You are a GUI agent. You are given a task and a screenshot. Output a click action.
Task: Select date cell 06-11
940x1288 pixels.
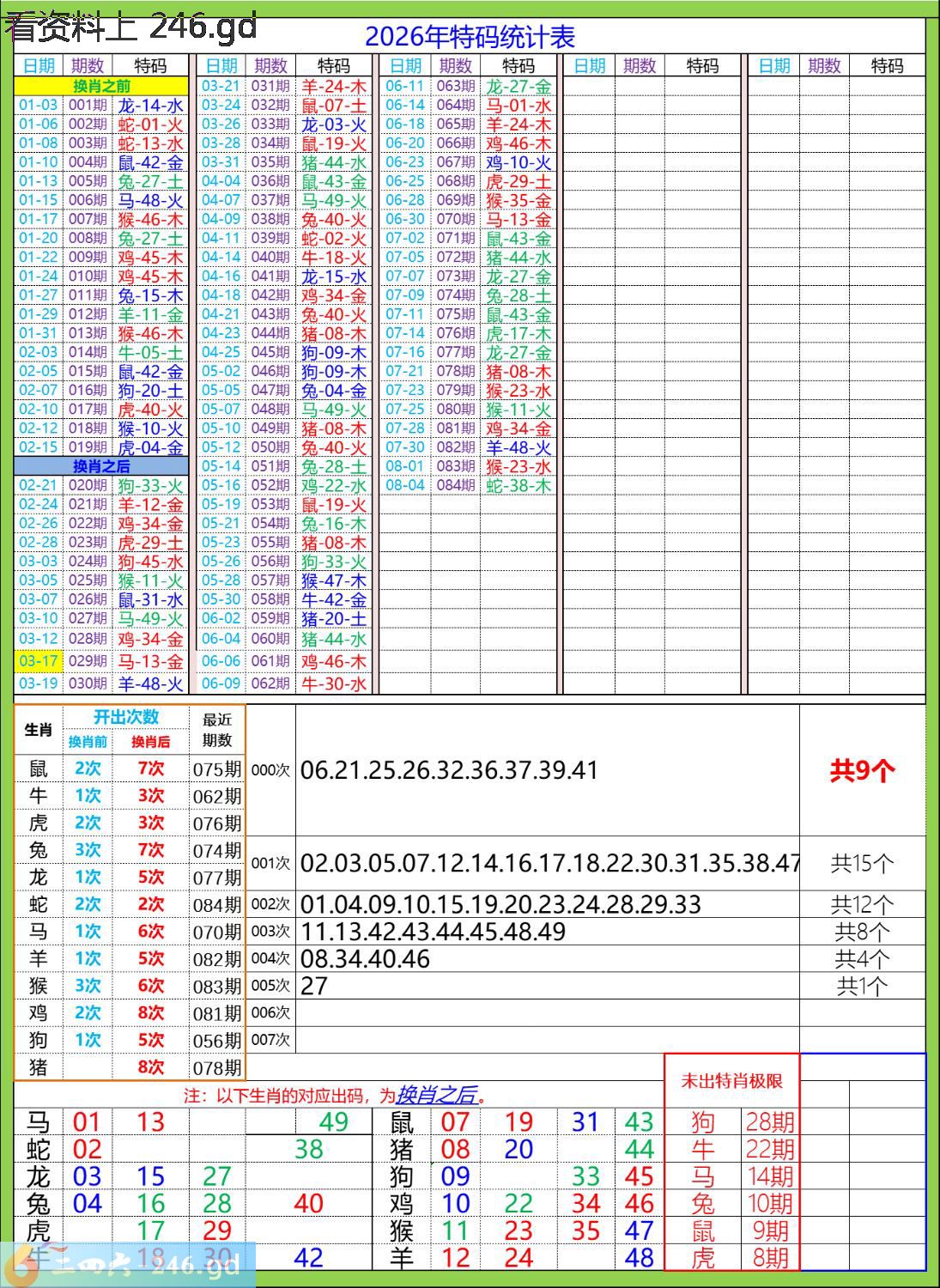[405, 86]
